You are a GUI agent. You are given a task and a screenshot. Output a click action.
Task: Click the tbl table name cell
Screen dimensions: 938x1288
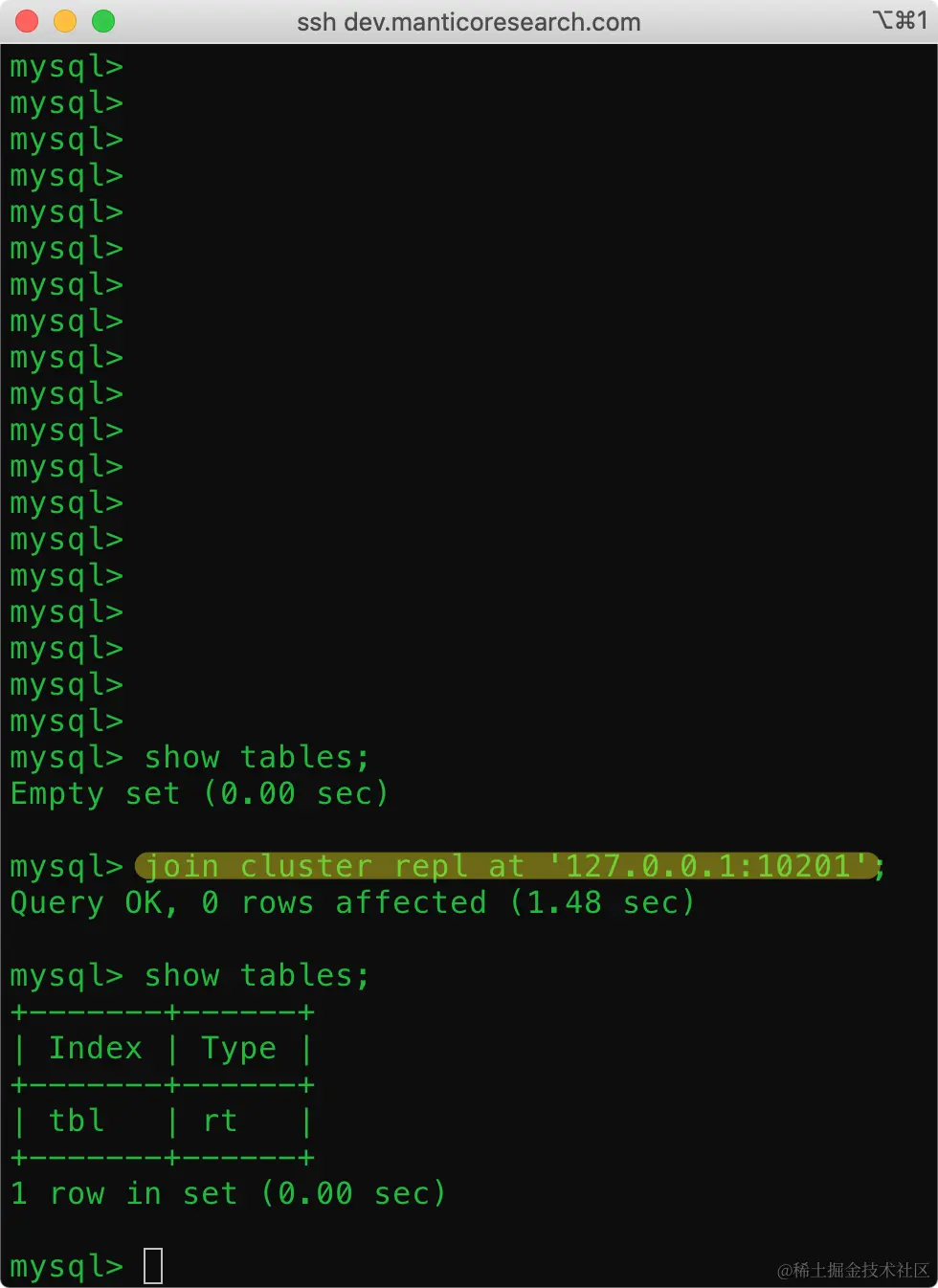77,1121
